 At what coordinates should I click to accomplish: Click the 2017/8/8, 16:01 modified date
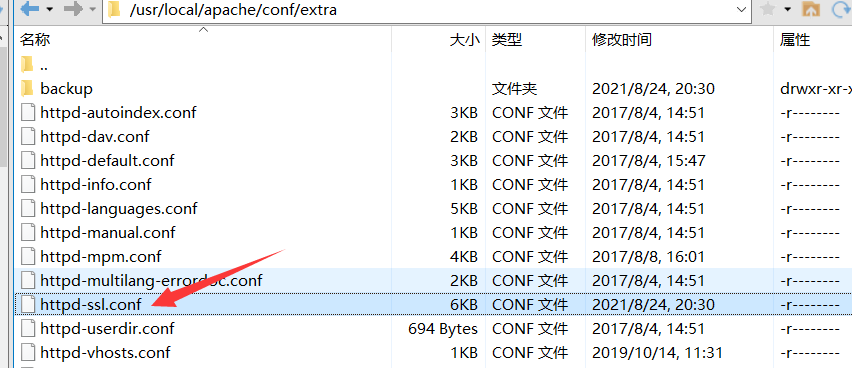[x=648, y=257]
